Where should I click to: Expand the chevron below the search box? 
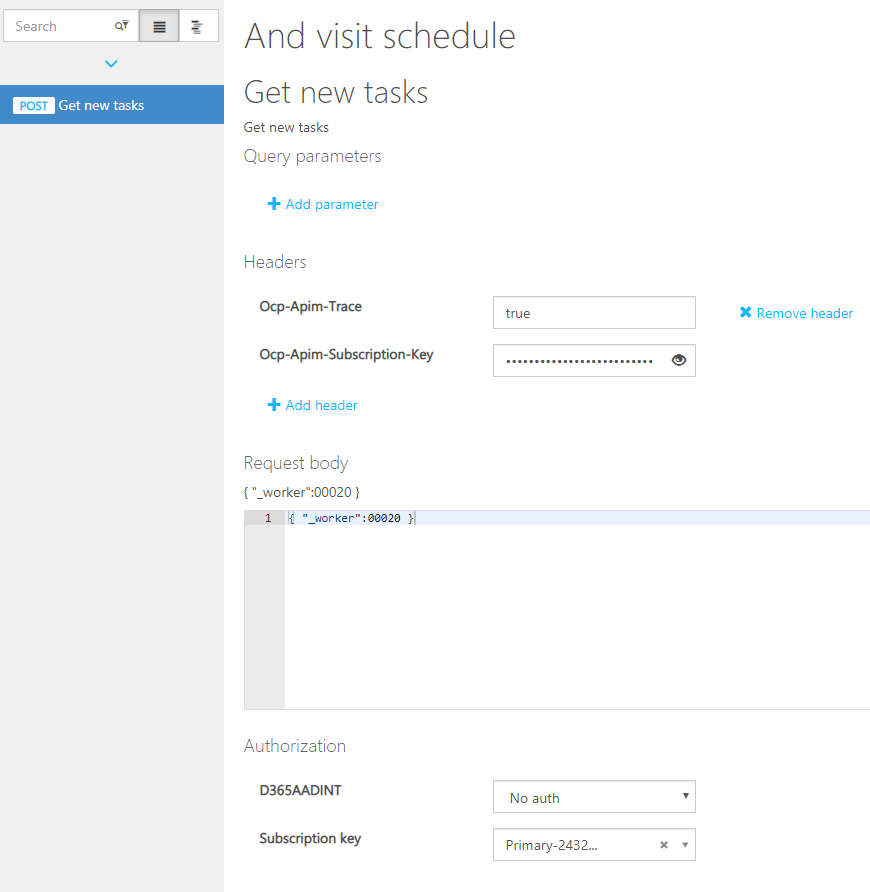111,64
